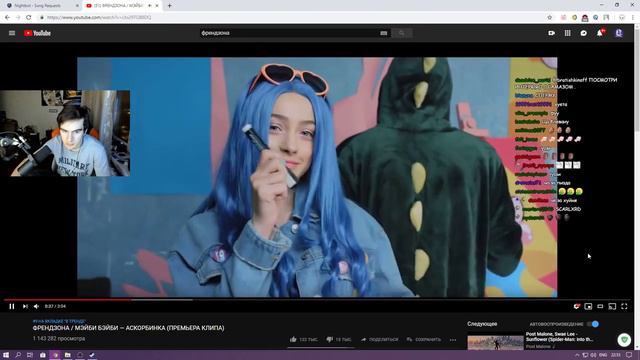Go back in browser history
The width and height of the screenshot is (640, 360).
pyautogui.click(x=7, y=18)
